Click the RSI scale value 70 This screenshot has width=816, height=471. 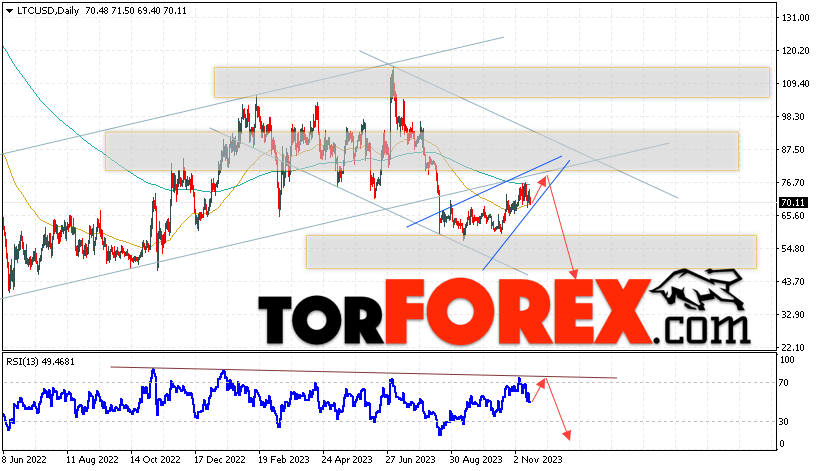click(x=784, y=383)
